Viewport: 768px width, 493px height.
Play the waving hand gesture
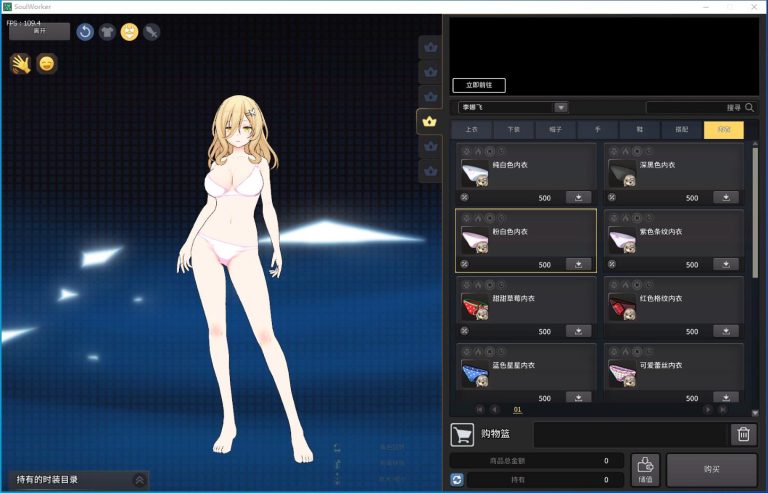[x=21, y=64]
